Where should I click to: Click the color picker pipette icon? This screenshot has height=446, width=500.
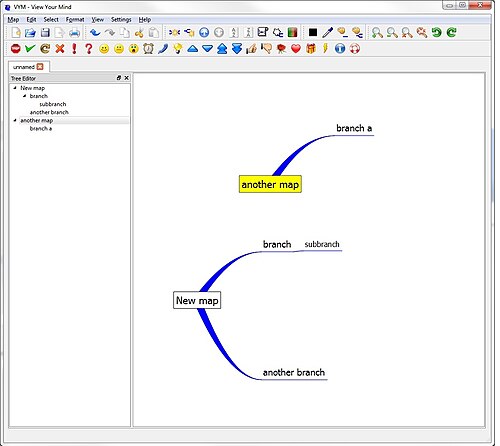(x=328, y=32)
